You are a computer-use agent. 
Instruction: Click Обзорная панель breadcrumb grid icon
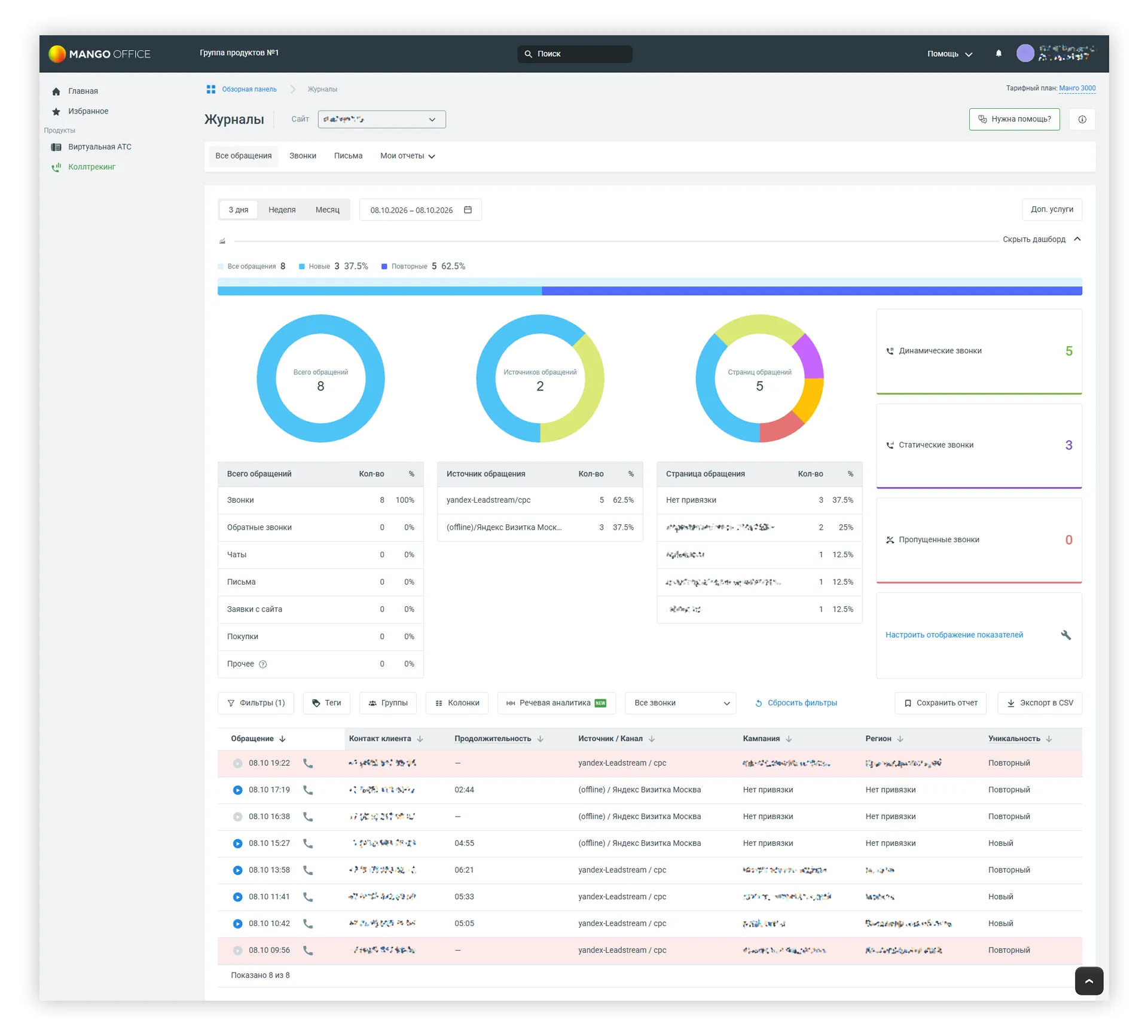[x=210, y=89]
